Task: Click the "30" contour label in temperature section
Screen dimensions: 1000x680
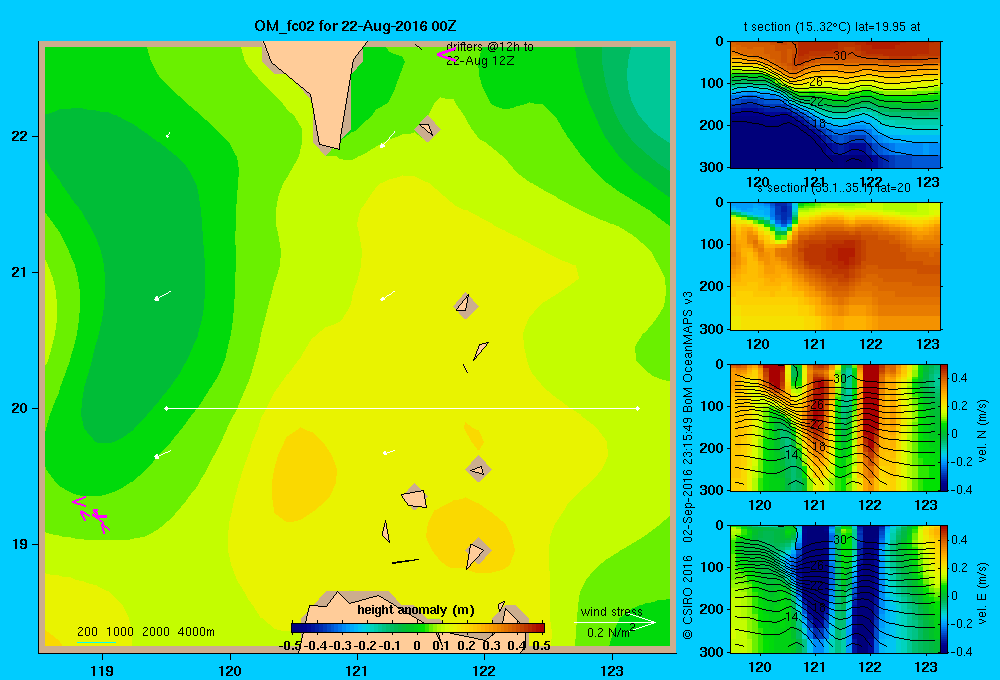Action: (x=840, y=55)
